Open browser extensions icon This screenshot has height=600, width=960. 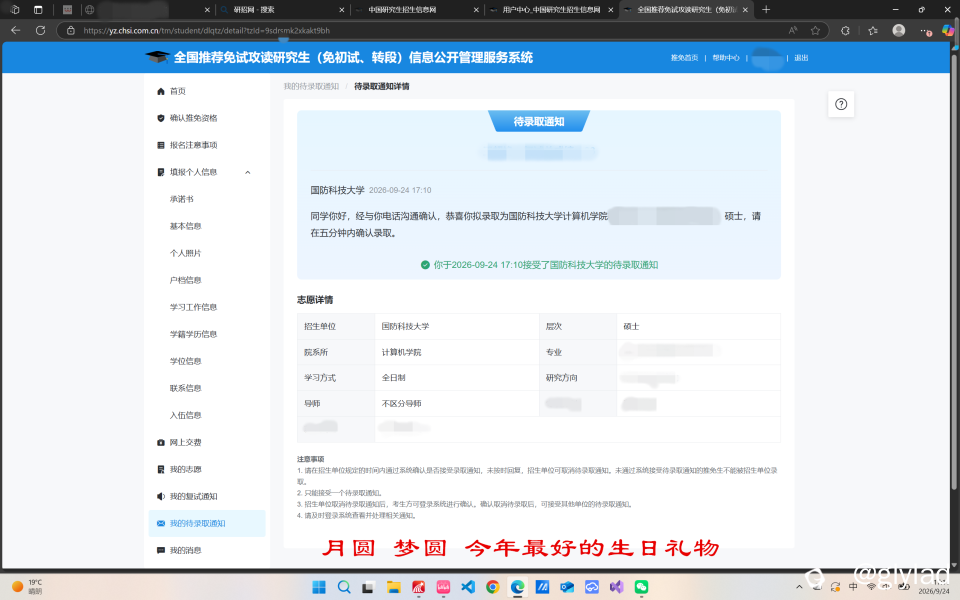(x=846, y=30)
